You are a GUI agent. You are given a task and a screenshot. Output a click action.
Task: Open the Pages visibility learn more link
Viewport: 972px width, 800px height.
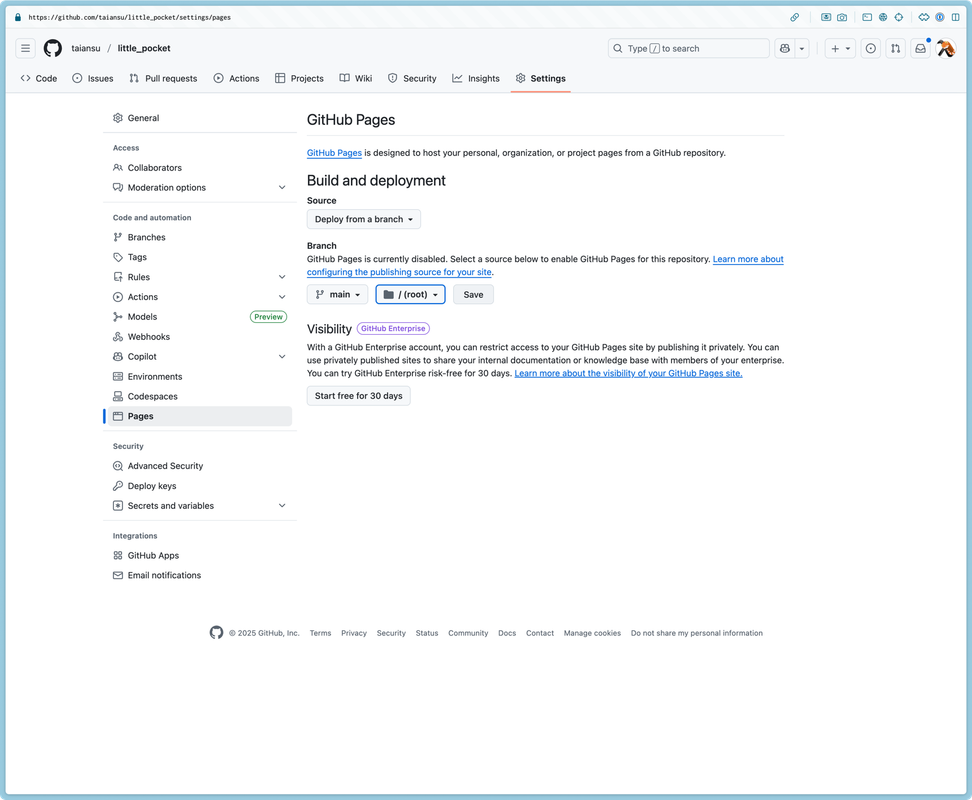(628, 373)
